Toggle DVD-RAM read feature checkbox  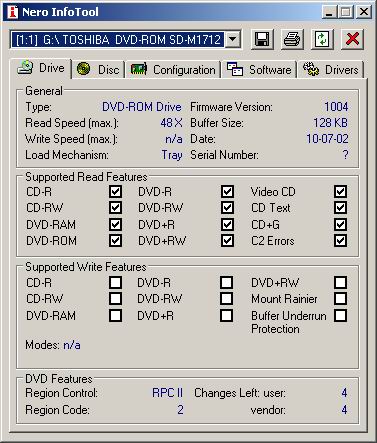tap(115, 224)
